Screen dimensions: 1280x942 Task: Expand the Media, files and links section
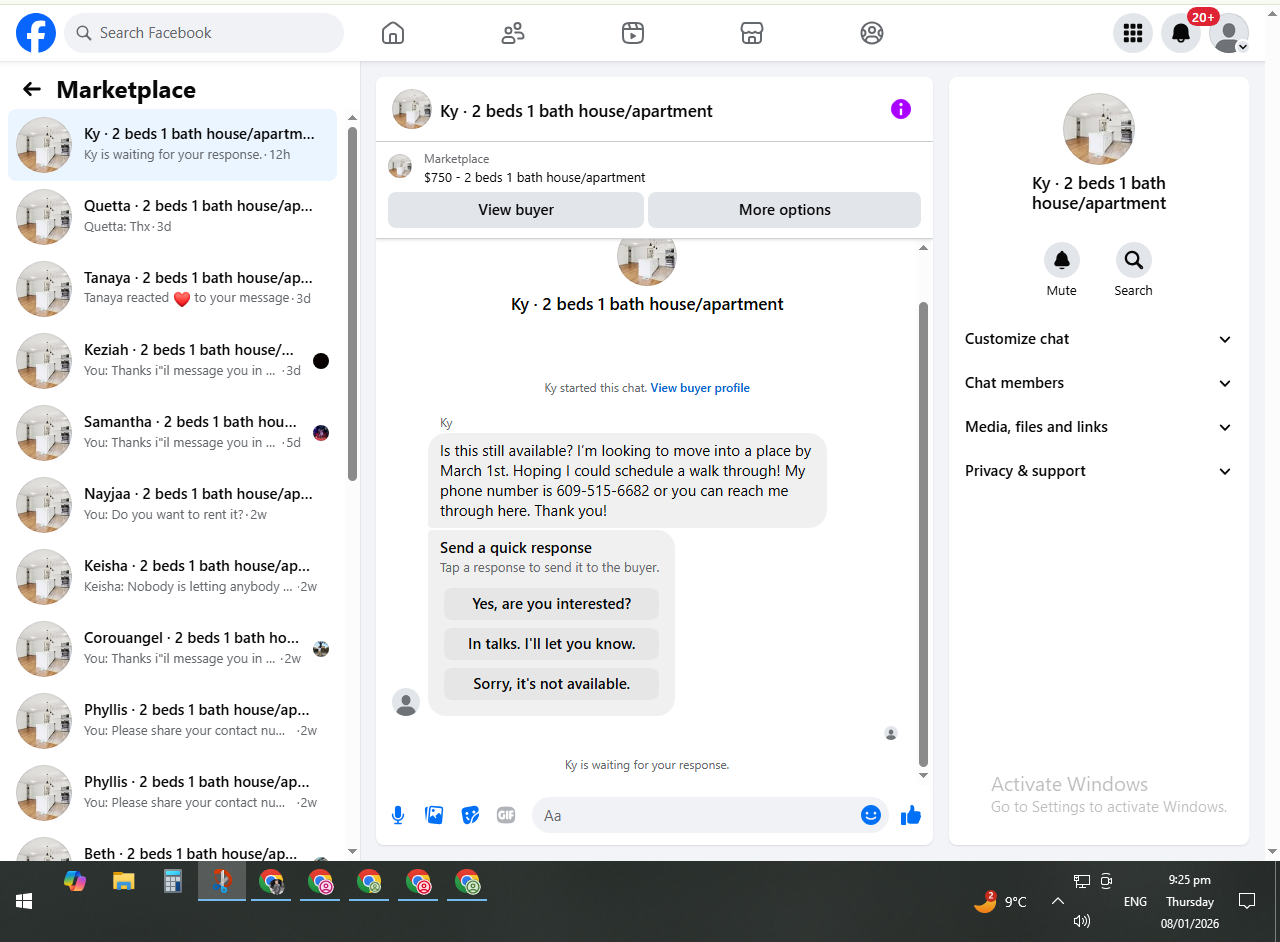tap(1099, 427)
